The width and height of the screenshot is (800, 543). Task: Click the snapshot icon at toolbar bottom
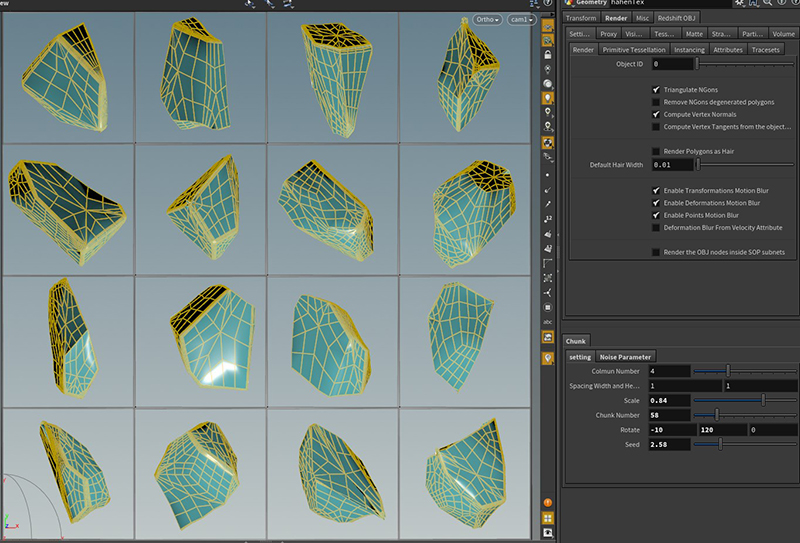(547, 533)
